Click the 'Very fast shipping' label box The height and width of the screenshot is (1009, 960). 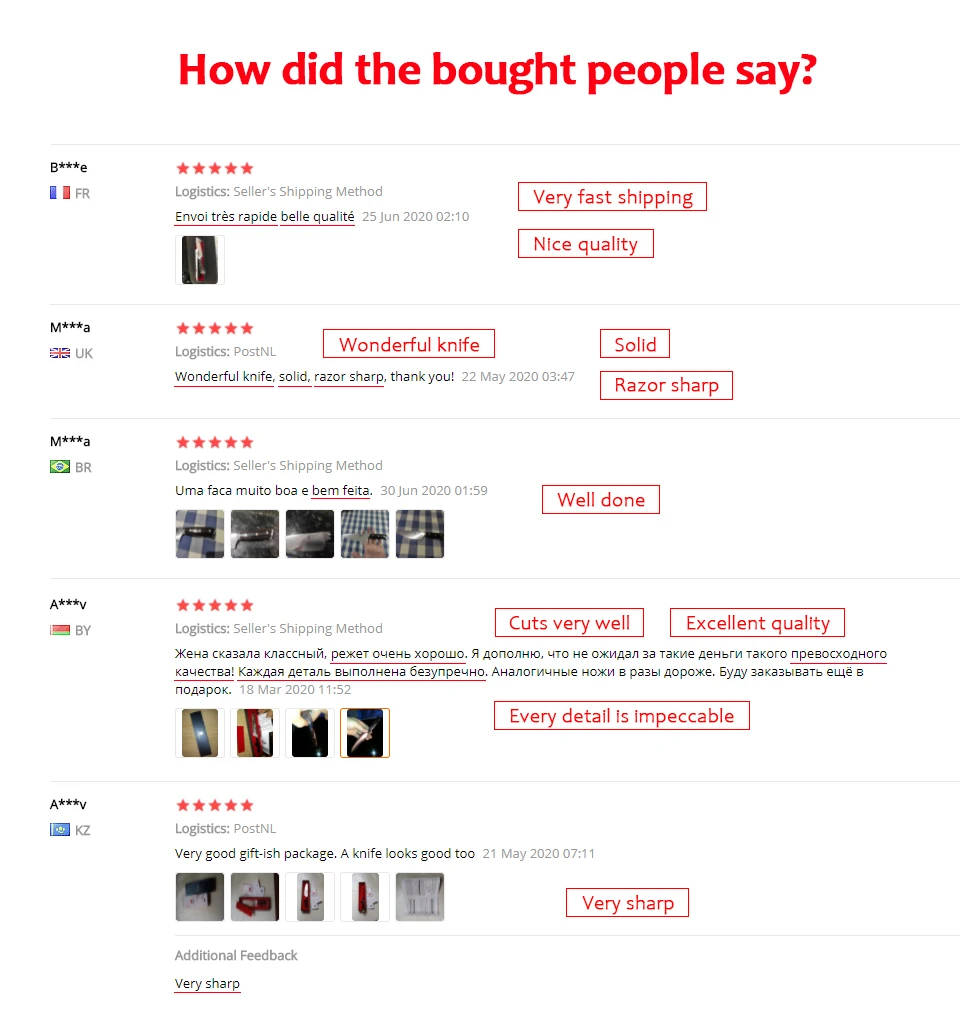[x=612, y=197]
